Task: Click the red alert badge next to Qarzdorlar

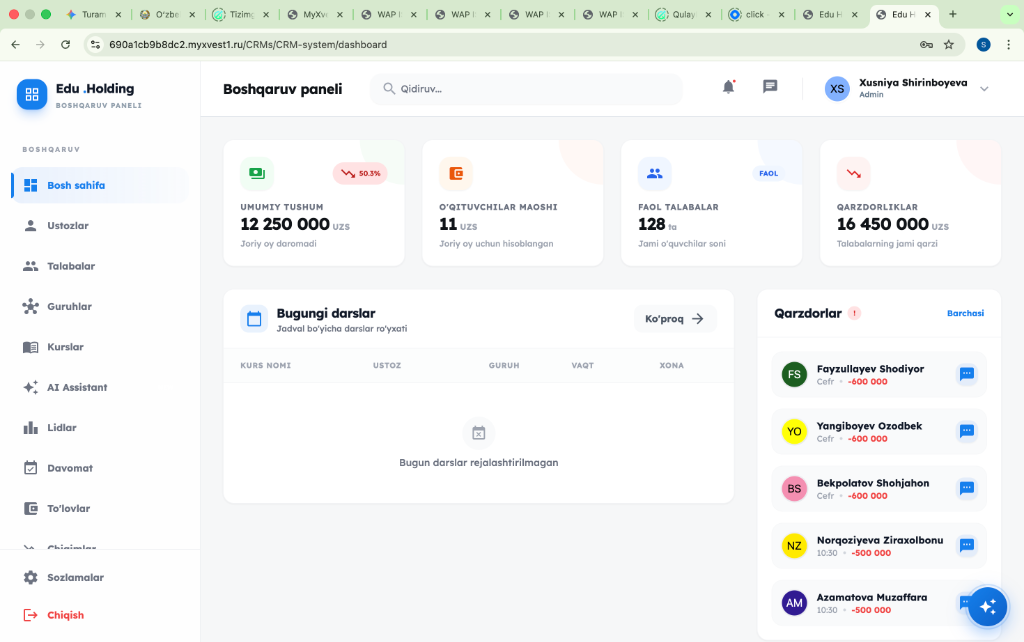Action: click(x=854, y=313)
